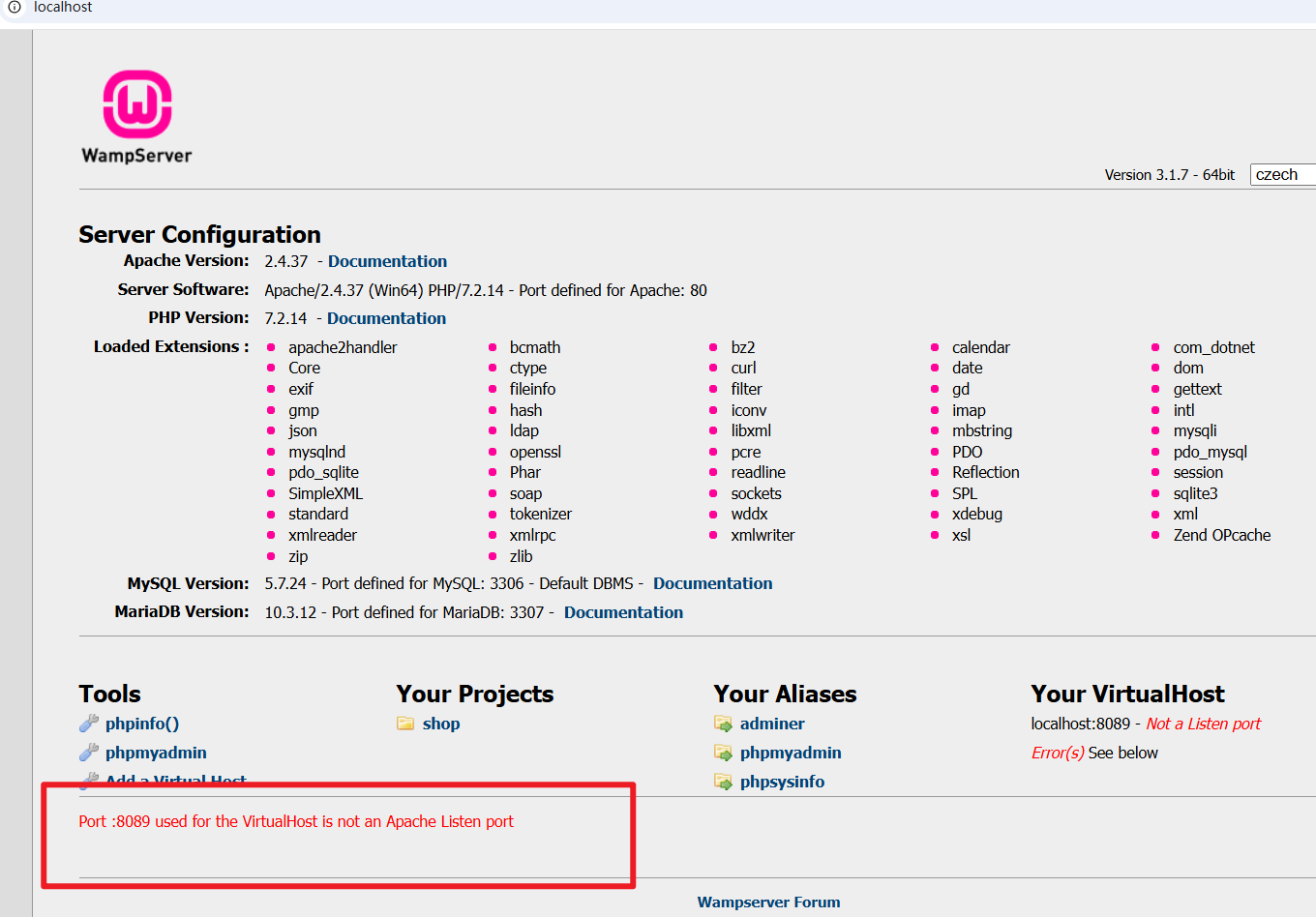
Task: Click the Tools heading
Action: 109,694
